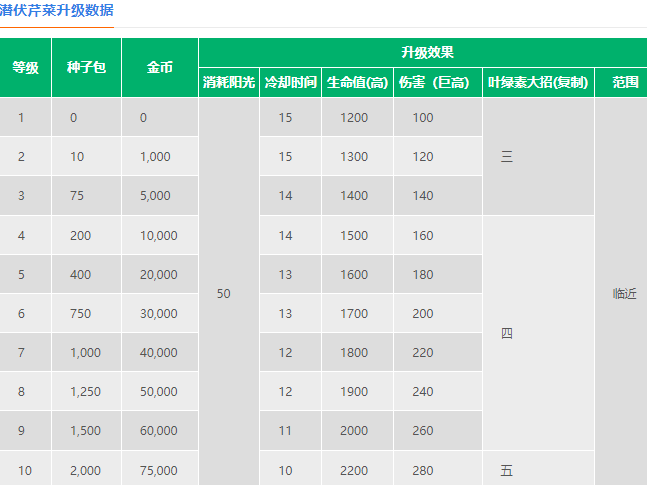Click the 750 seed packet cell
Image resolution: width=647 pixels, height=485 pixels.
click(x=86, y=313)
